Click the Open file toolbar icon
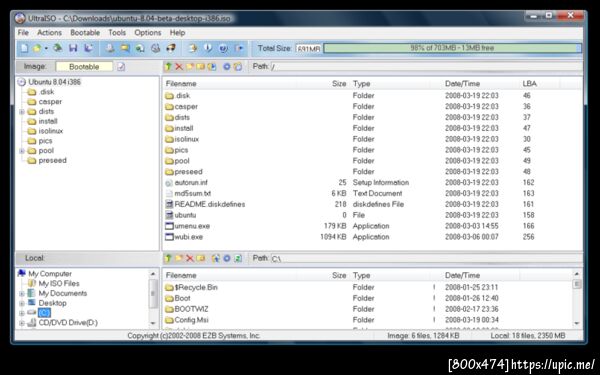The height and width of the screenshot is (375, 600). tap(37, 48)
